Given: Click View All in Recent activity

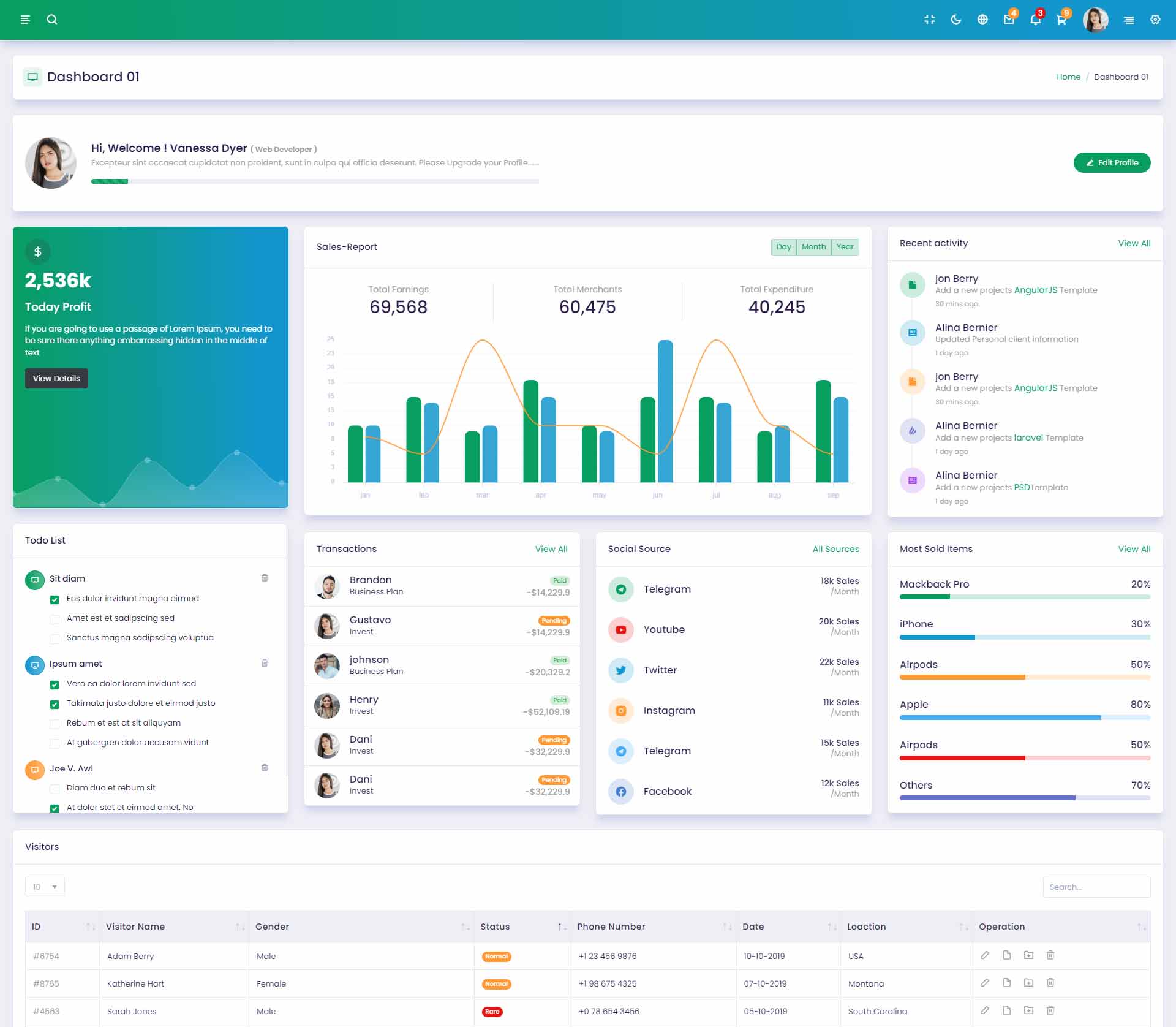Looking at the screenshot, I should (1134, 243).
